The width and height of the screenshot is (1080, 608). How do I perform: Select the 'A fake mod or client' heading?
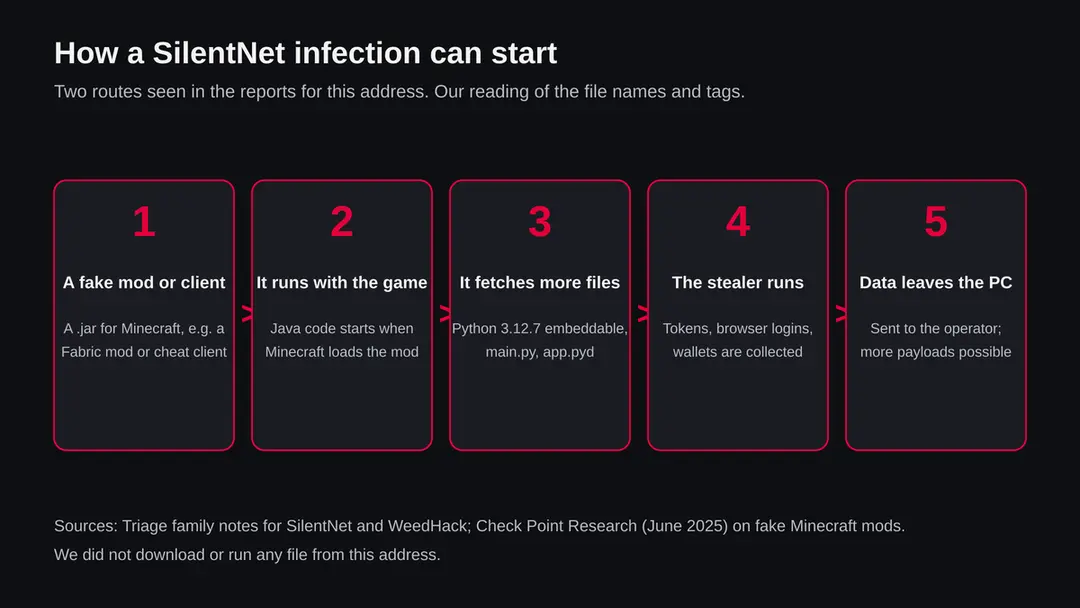click(144, 283)
